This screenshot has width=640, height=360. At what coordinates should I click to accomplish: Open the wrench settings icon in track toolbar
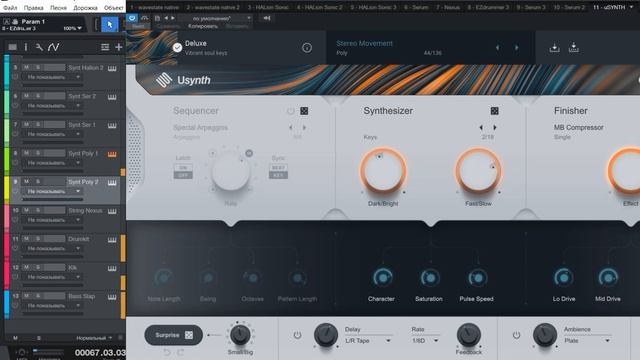point(39,47)
